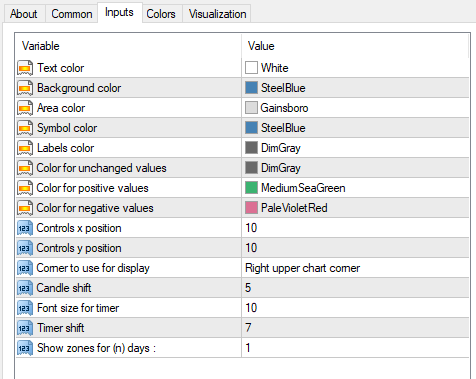This screenshot has height=379, width=476.
Task: Click the color icon beside Text color
Action: click(x=25, y=68)
